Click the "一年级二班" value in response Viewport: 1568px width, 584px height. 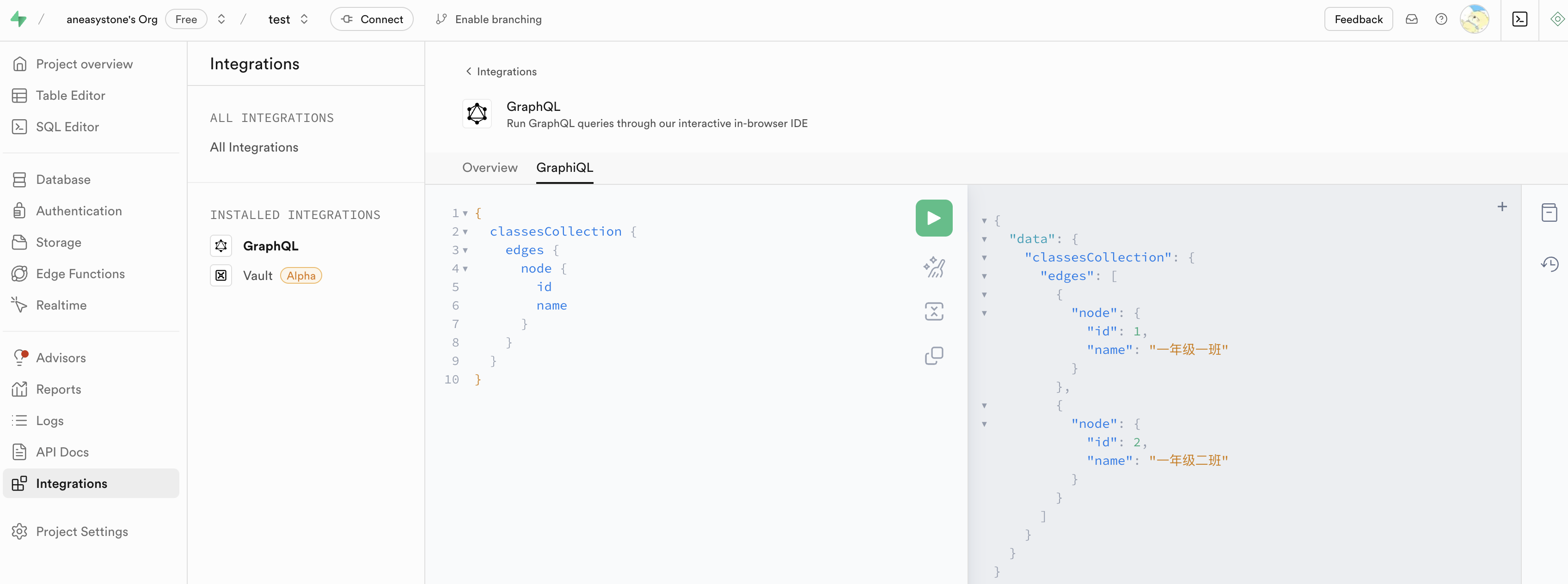(x=1188, y=460)
